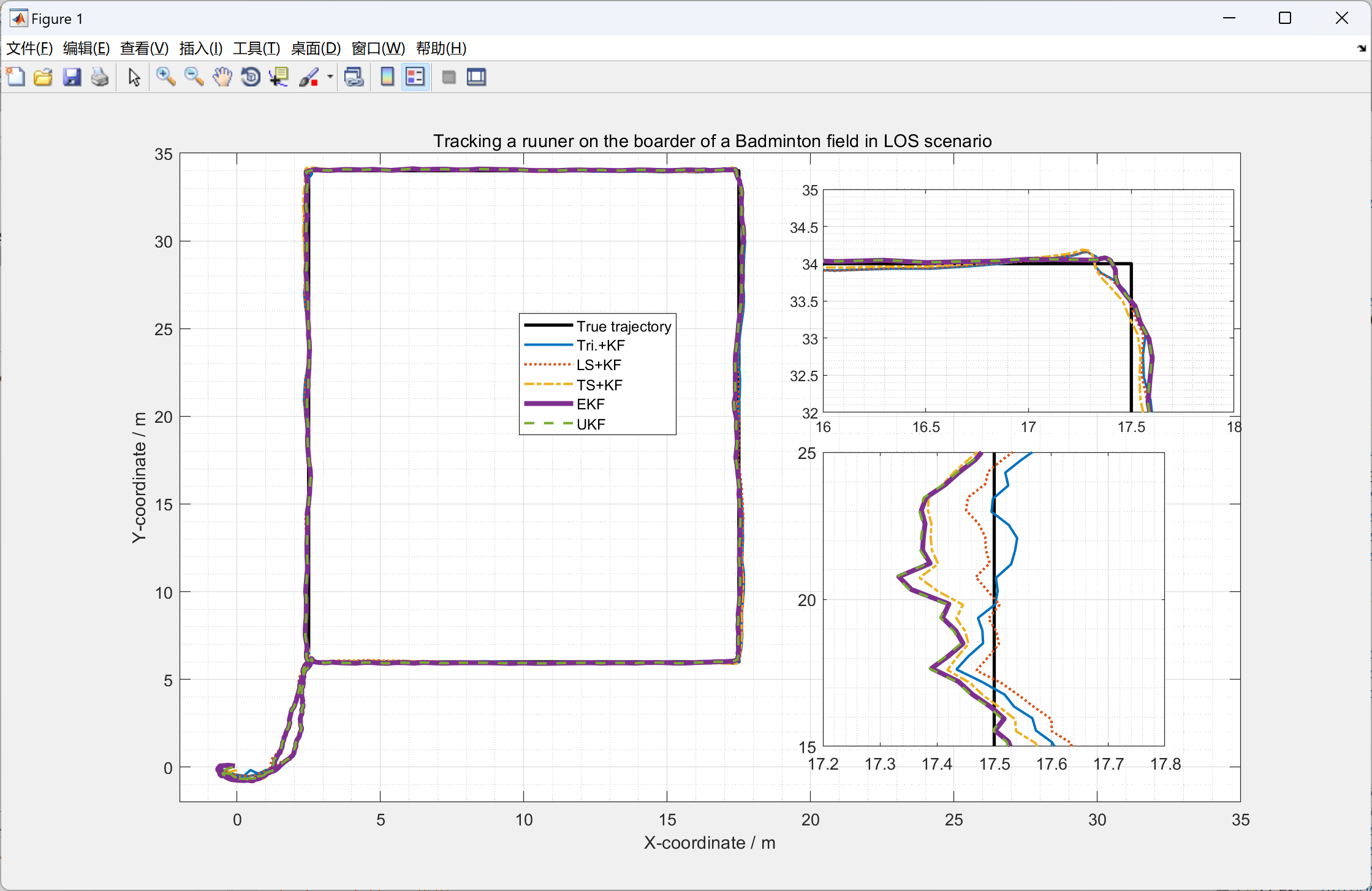1372x891 pixels.
Task: Save the figure with floppy icon
Action: tap(72, 77)
